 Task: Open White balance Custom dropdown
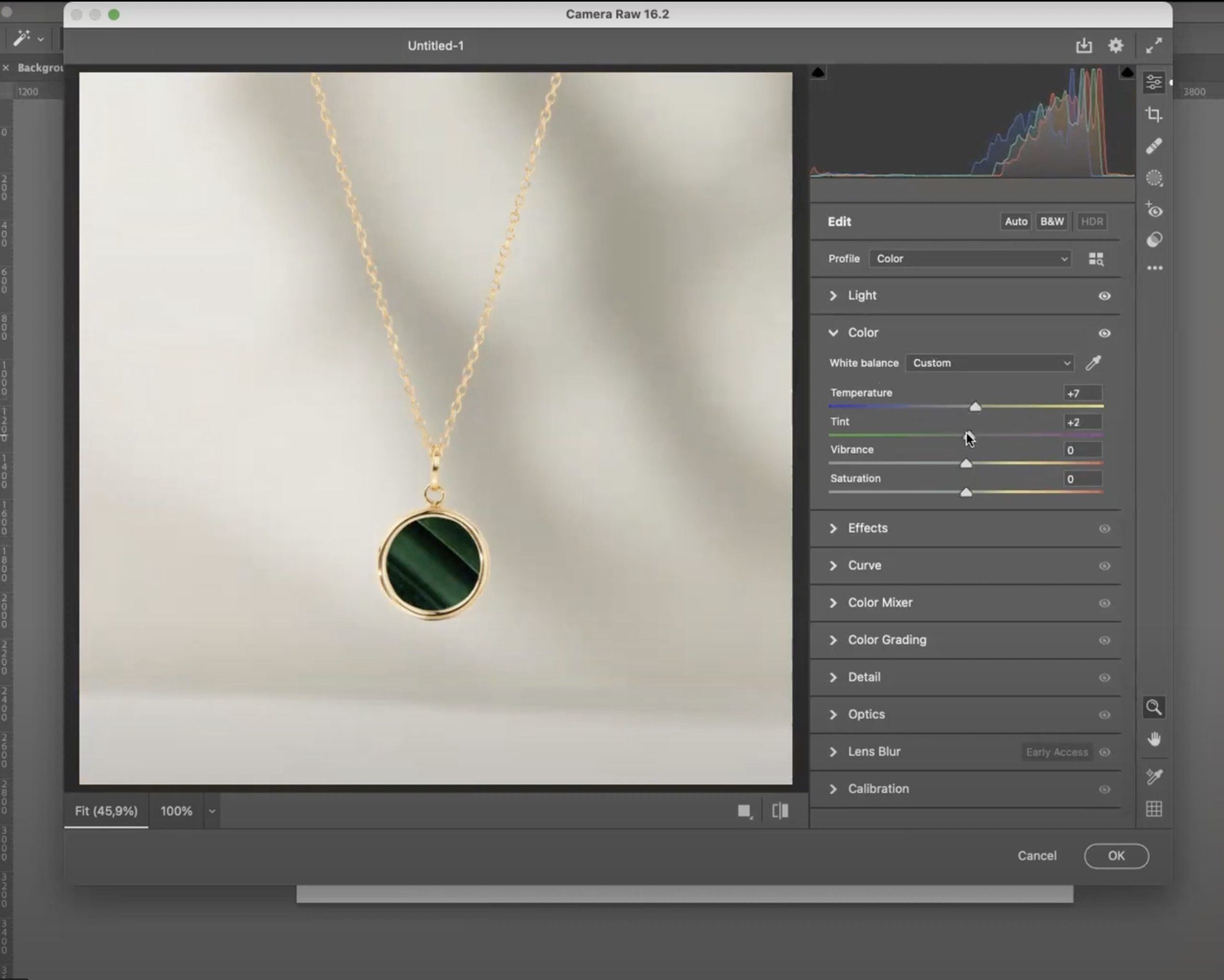coord(989,363)
